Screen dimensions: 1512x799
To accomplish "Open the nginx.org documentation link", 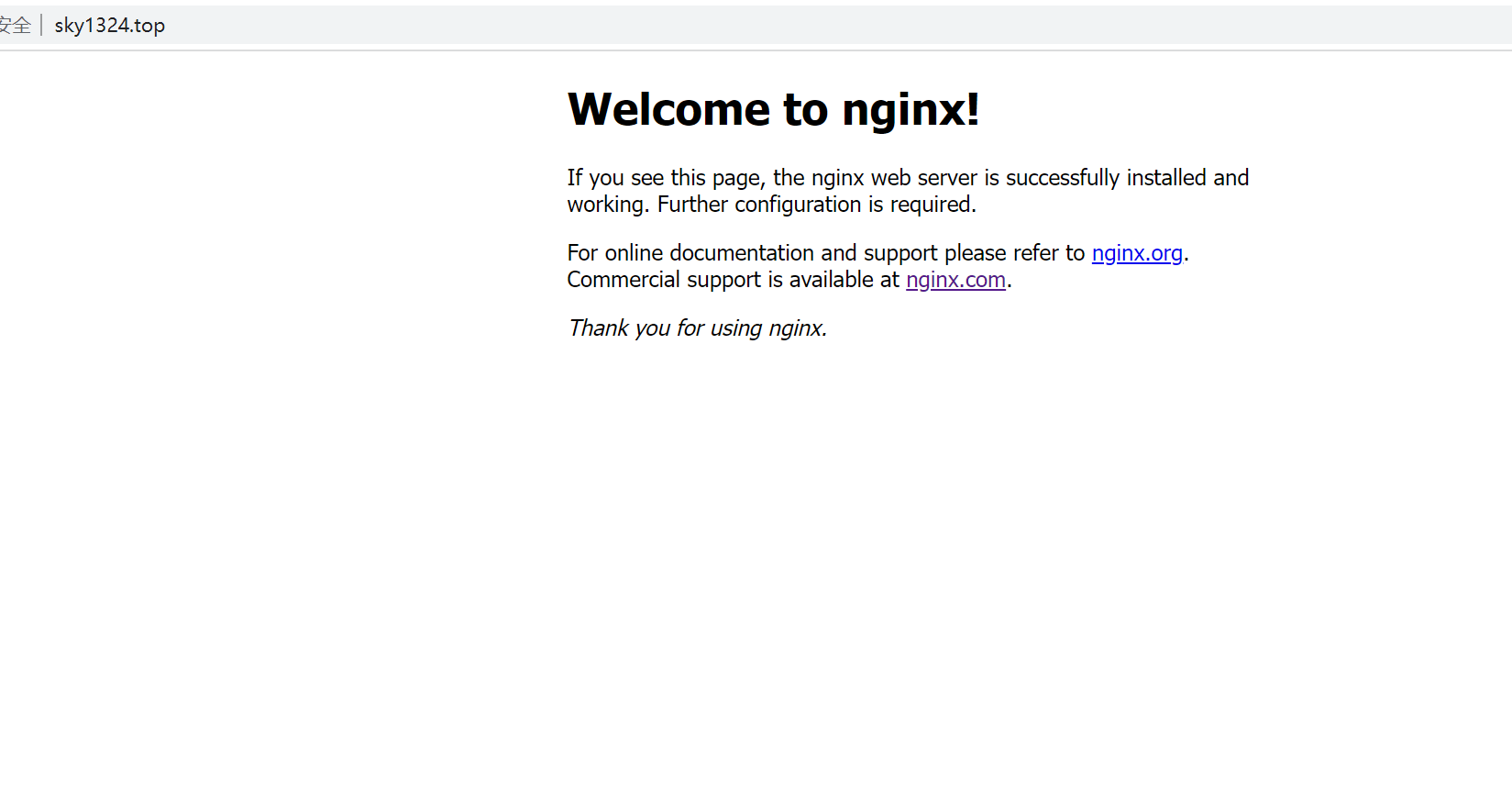I will (1137, 253).
